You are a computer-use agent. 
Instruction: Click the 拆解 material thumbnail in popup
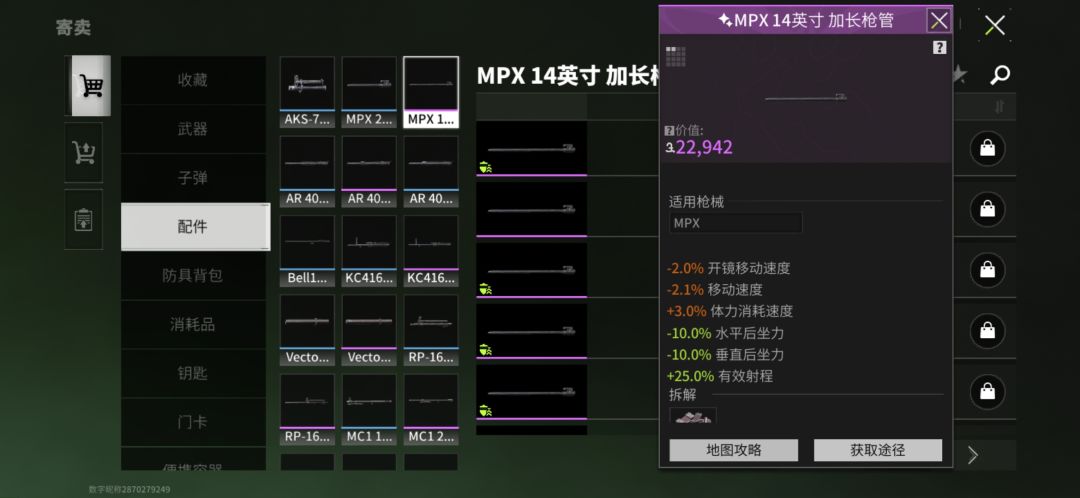[693, 415]
